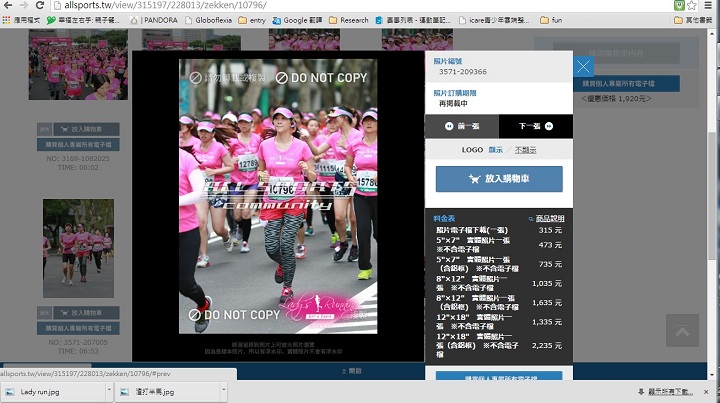Add this photo to cart in lightbox panel
The height and width of the screenshot is (403, 720).
[x=499, y=179]
